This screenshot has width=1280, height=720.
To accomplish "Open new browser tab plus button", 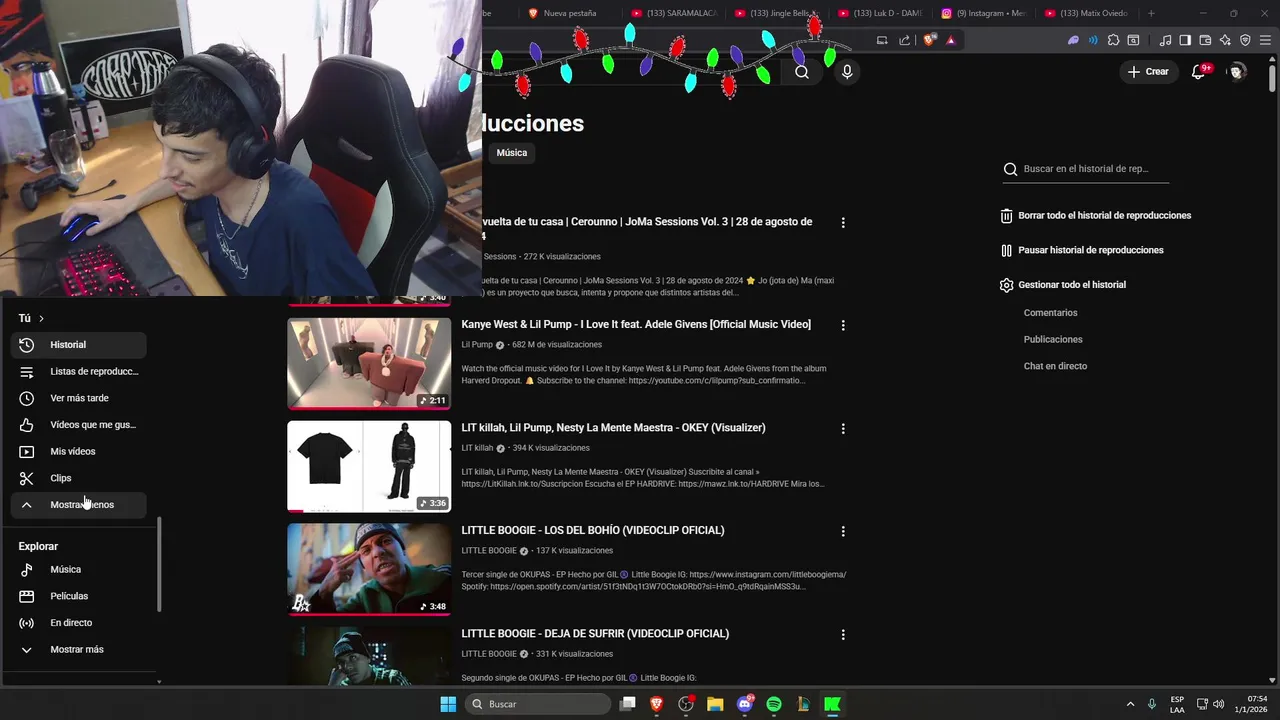I will [1151, 13].
